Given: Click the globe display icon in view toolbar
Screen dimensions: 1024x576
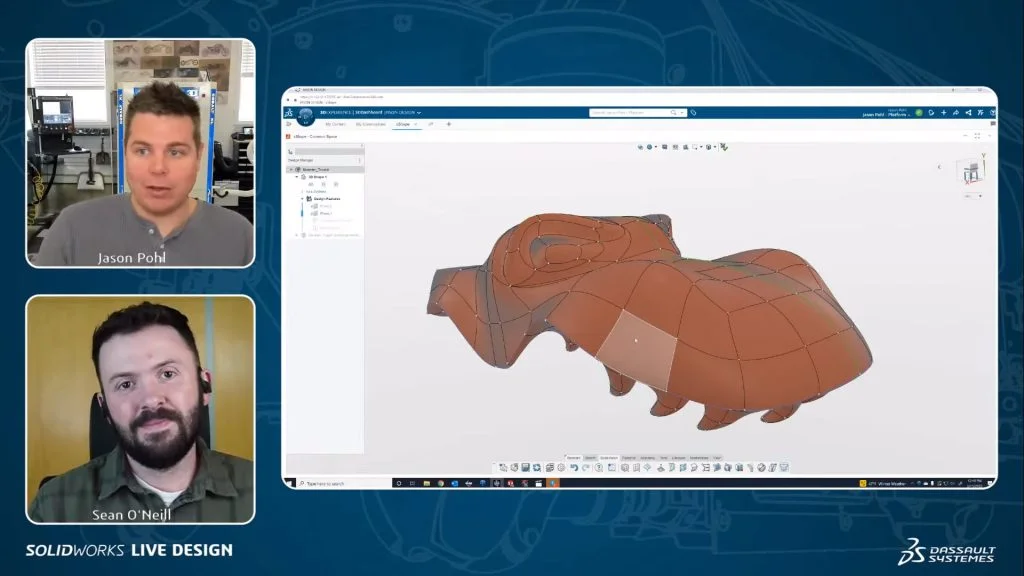Looking at the screenshot, I should click(x=650, y=147).
